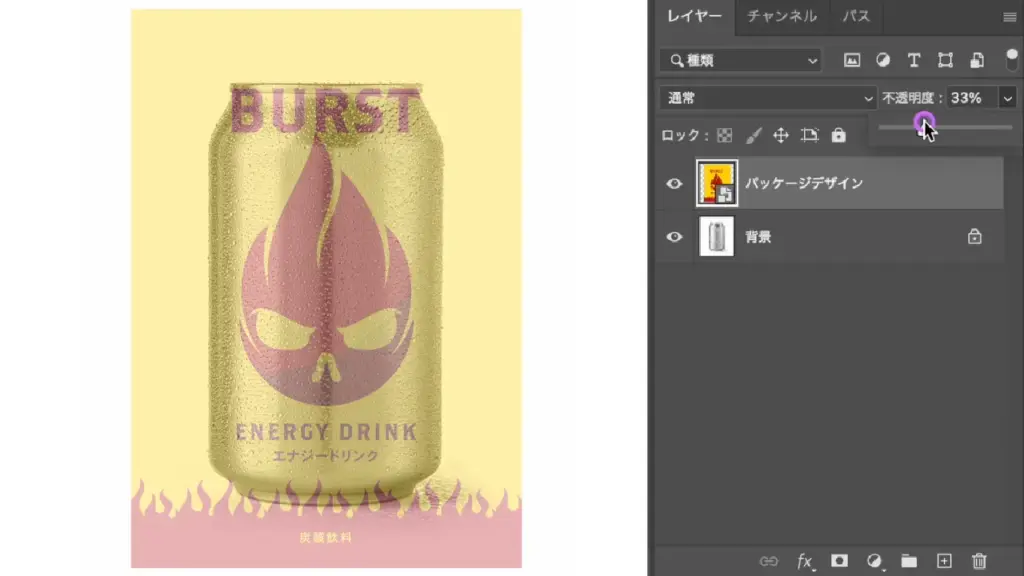Screen dimensions: 1024x576
Task: Create a new layer with plus icon
Action: pos(944,561)
